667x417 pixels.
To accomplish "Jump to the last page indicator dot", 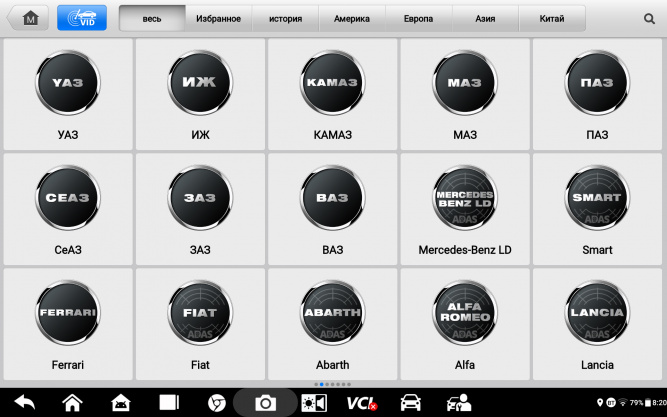I will [349, 384].
